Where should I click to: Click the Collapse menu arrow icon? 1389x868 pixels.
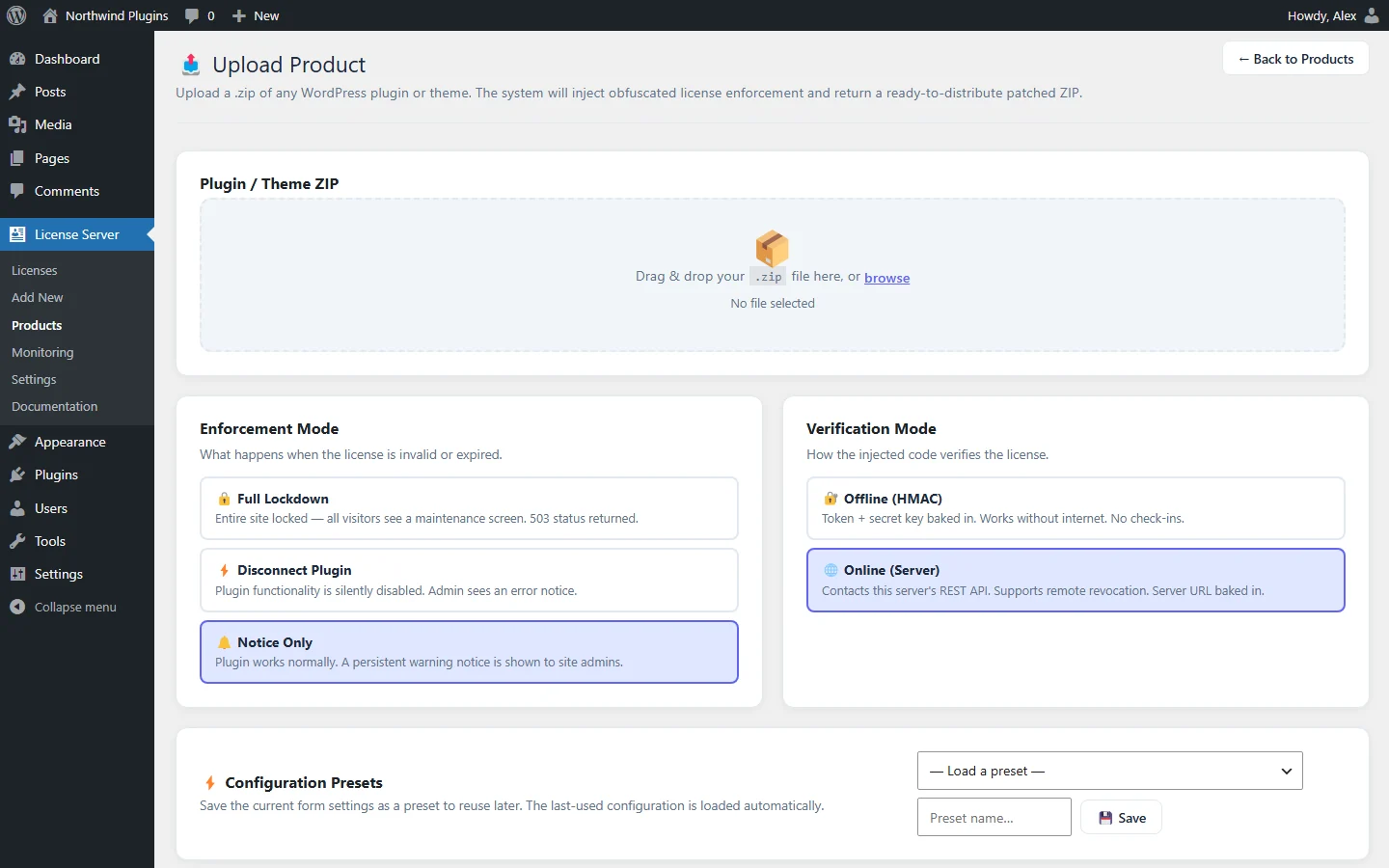click(17, 607)
